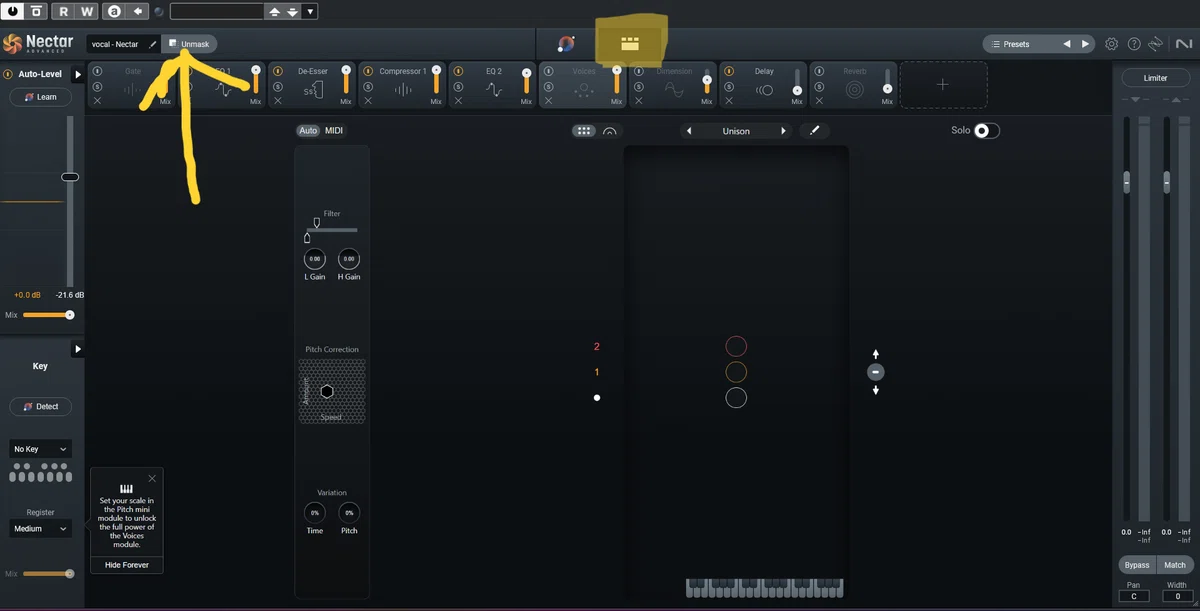
Task: Expand the Auto-Level panel arrow
Action: (x=78, y=75)
